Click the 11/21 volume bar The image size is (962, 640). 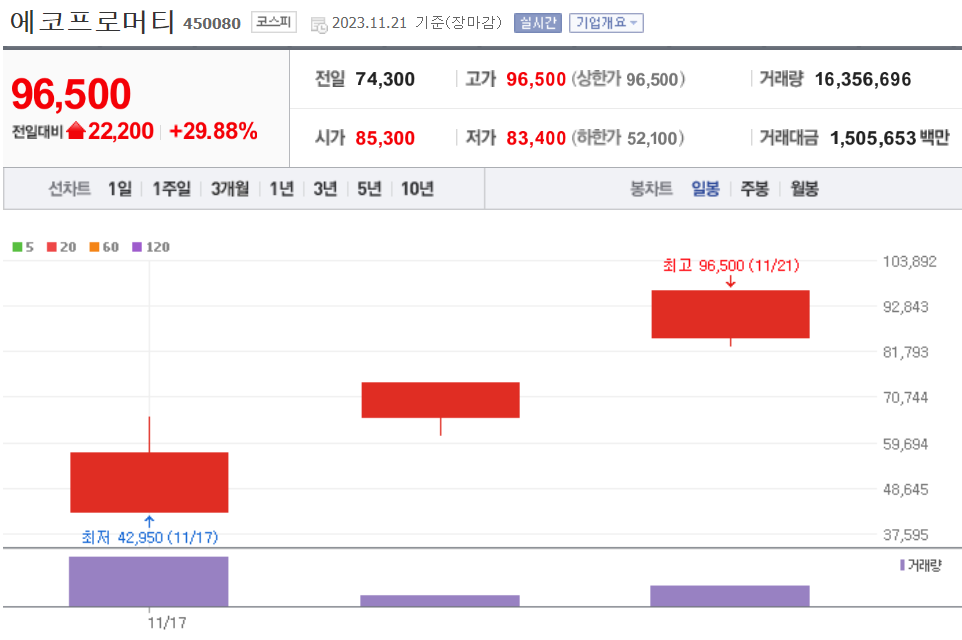[730, 596]
